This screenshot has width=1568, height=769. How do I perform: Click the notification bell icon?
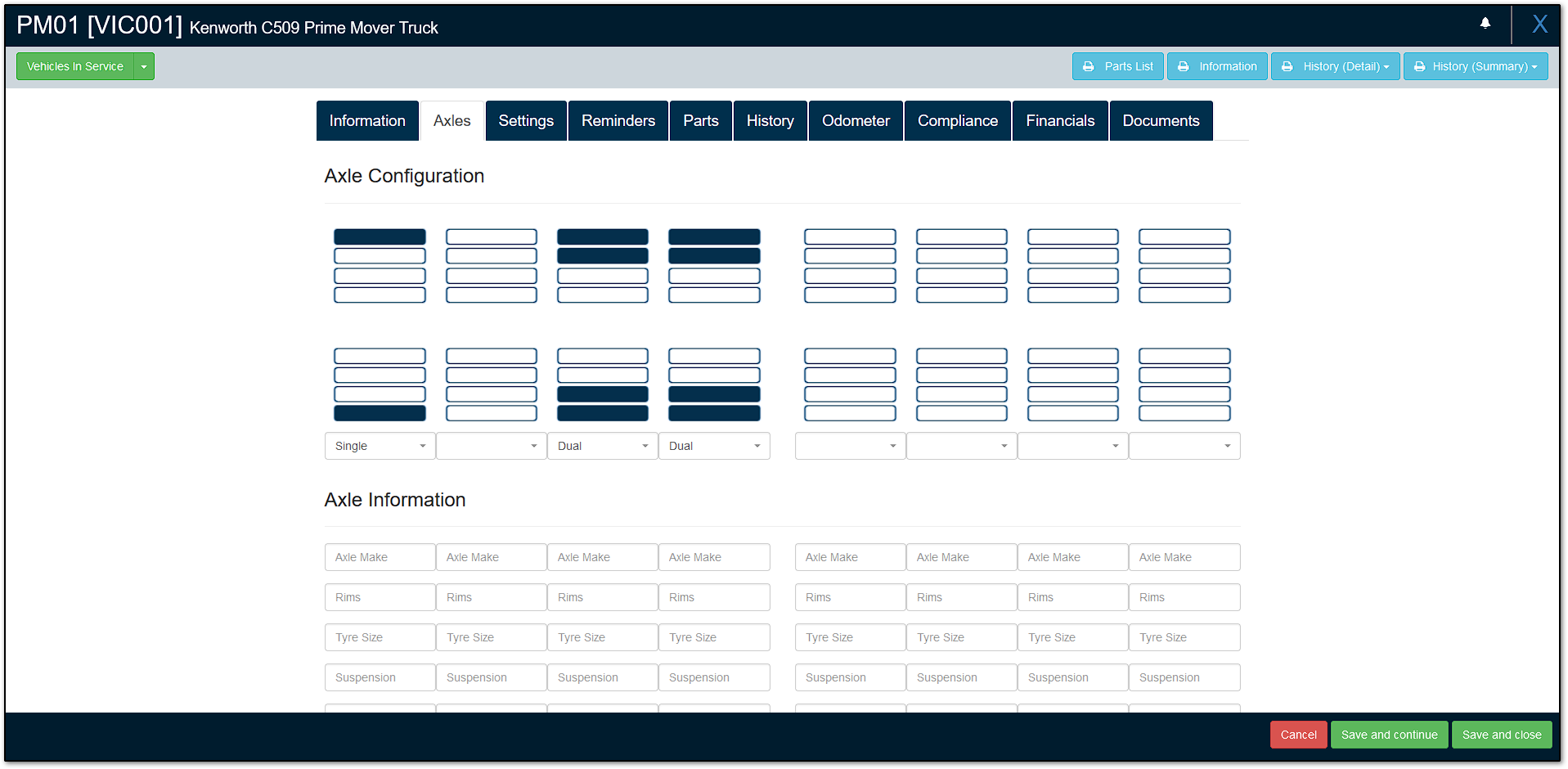1485,24
